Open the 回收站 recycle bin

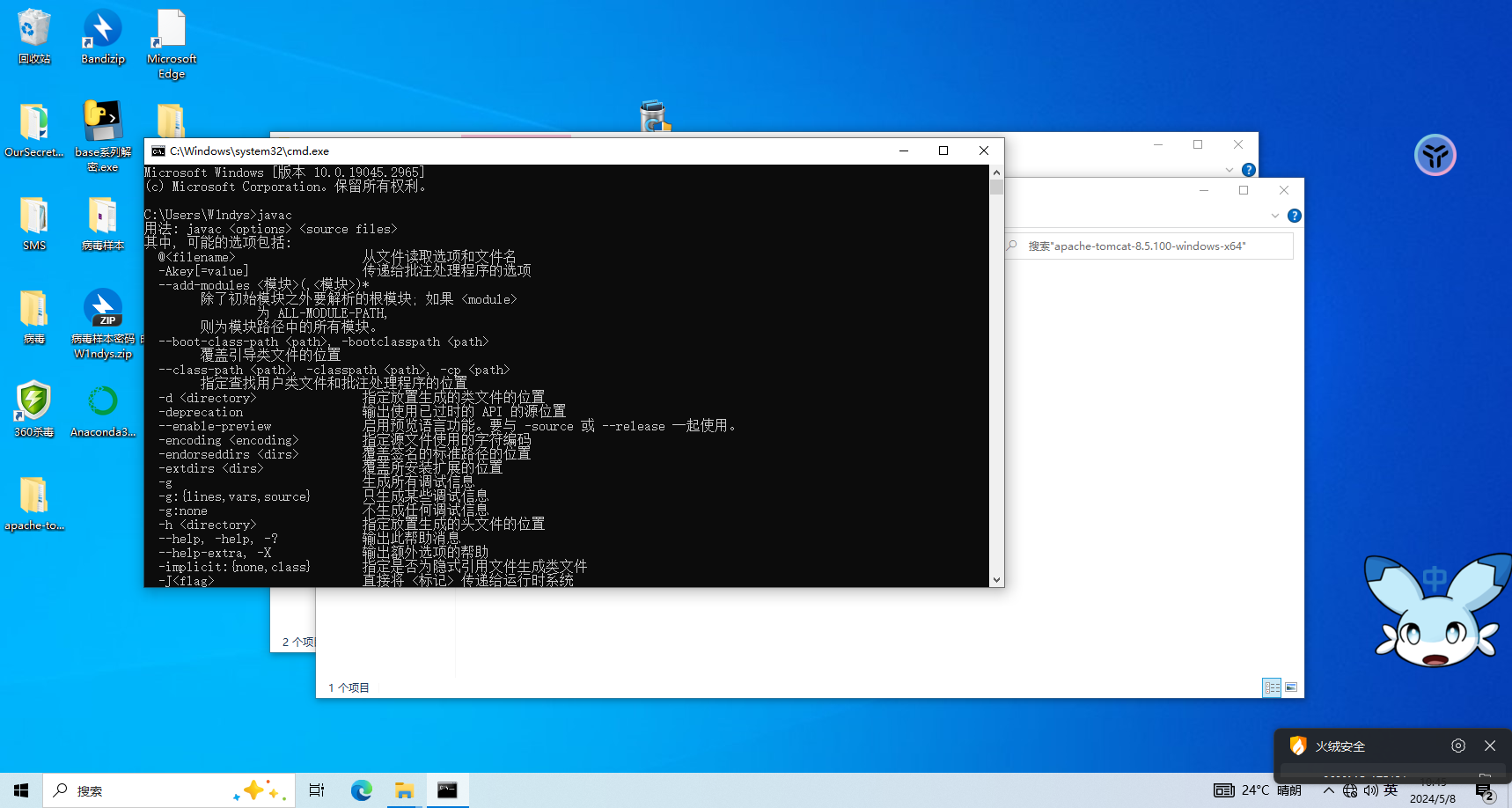pos(33,35)
